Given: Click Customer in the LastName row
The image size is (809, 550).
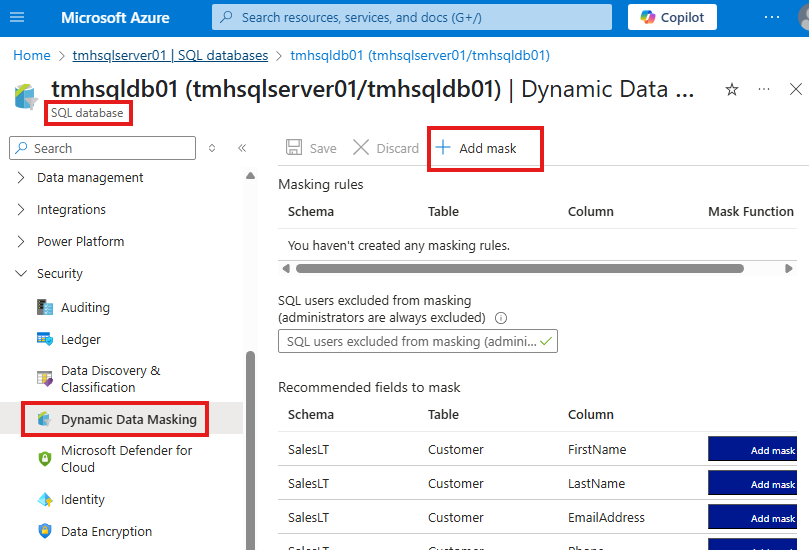Looking at the screenshot, I should tap(456, 483).
